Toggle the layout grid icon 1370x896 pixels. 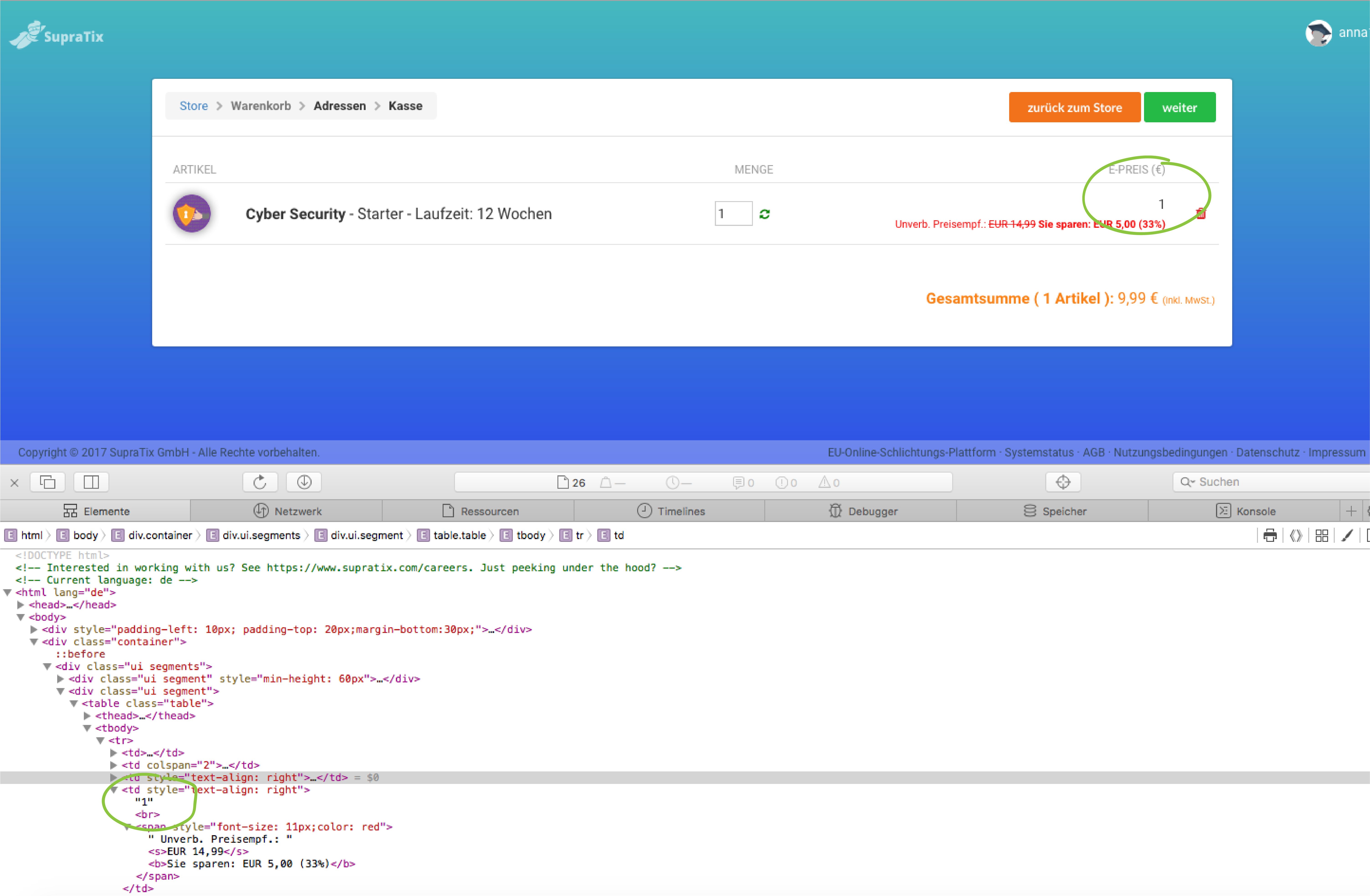tap(1322, 535)
